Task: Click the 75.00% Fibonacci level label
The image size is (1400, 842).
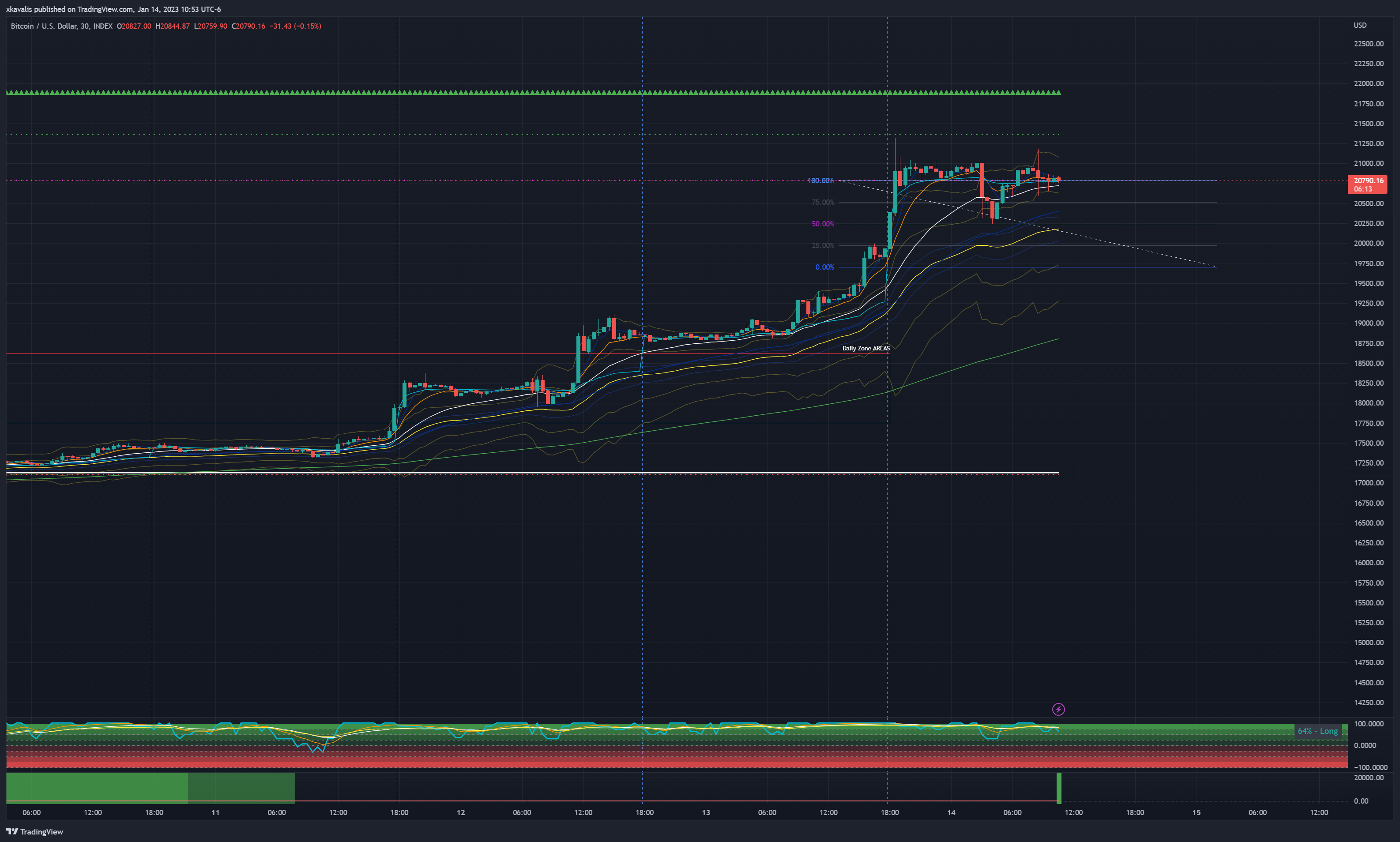Action: [x=822, y=203]
